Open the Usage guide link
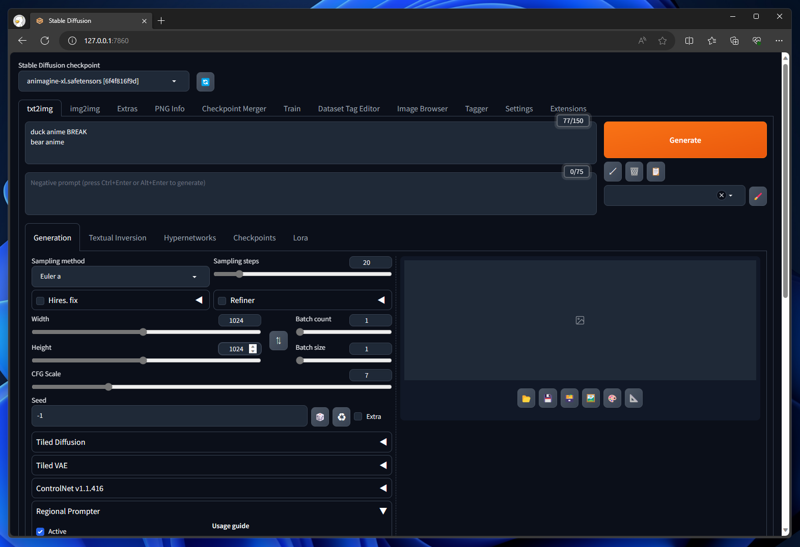 pos(231,526)
